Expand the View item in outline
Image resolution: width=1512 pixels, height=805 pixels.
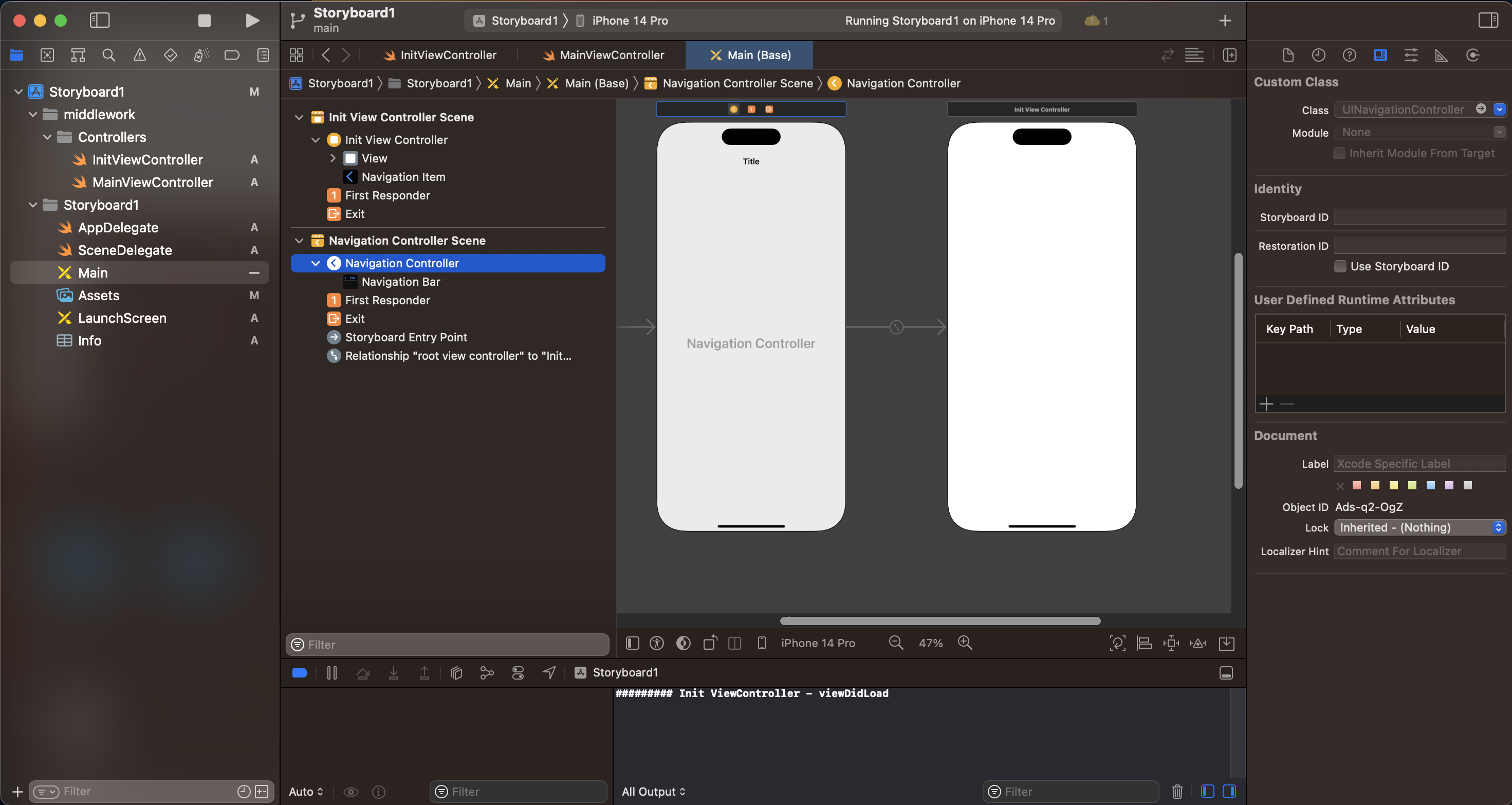click(x=333, y=158)
